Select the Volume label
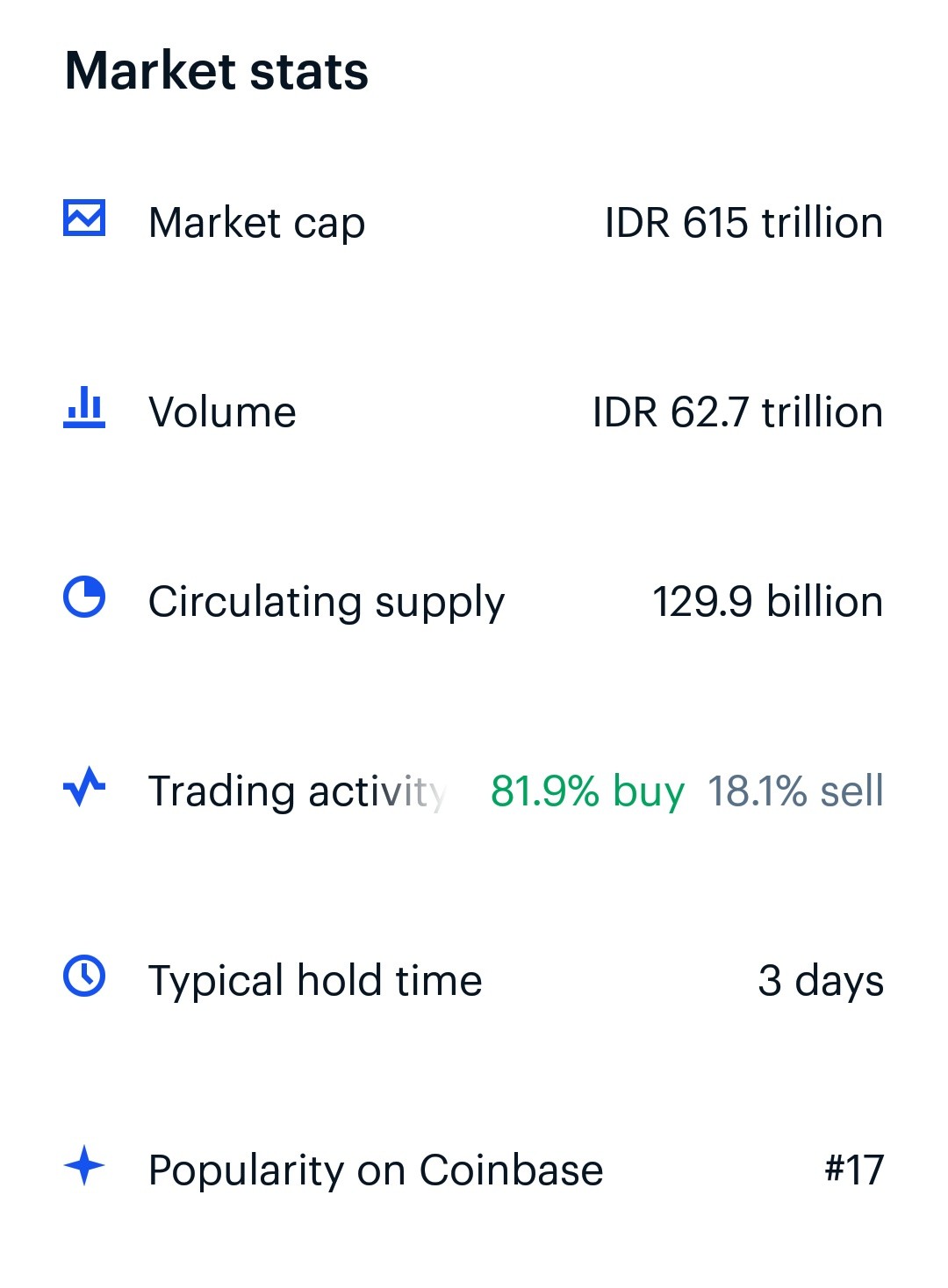 point(222,412)
